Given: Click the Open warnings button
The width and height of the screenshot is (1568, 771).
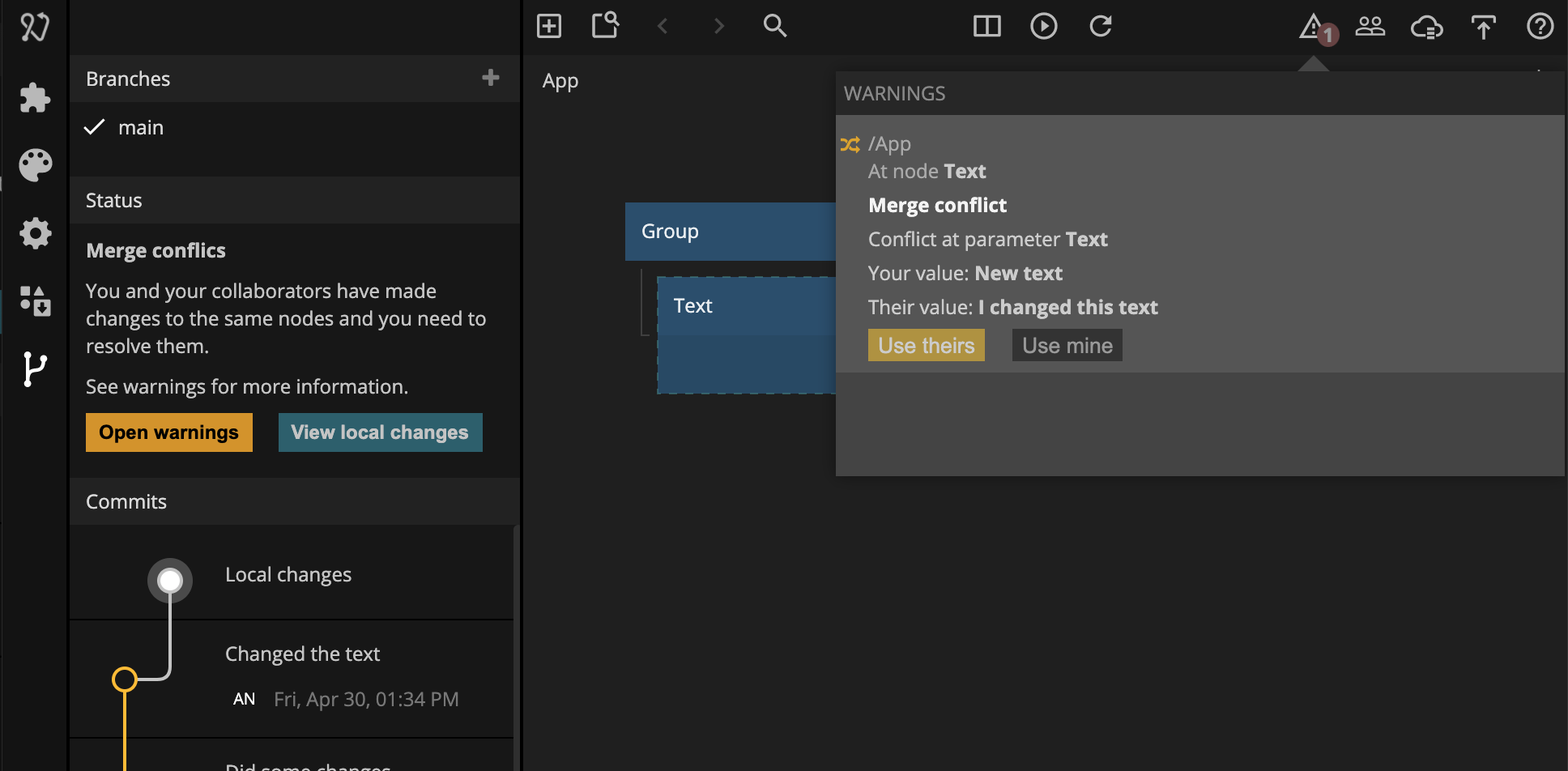Looking at the screenshot, I should point(169,432).
